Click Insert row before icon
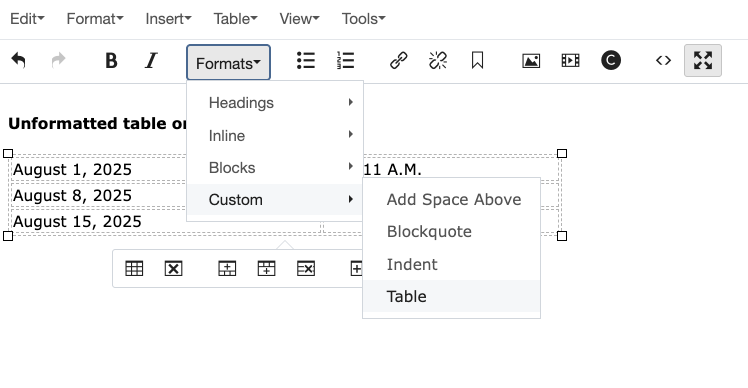 227,269
